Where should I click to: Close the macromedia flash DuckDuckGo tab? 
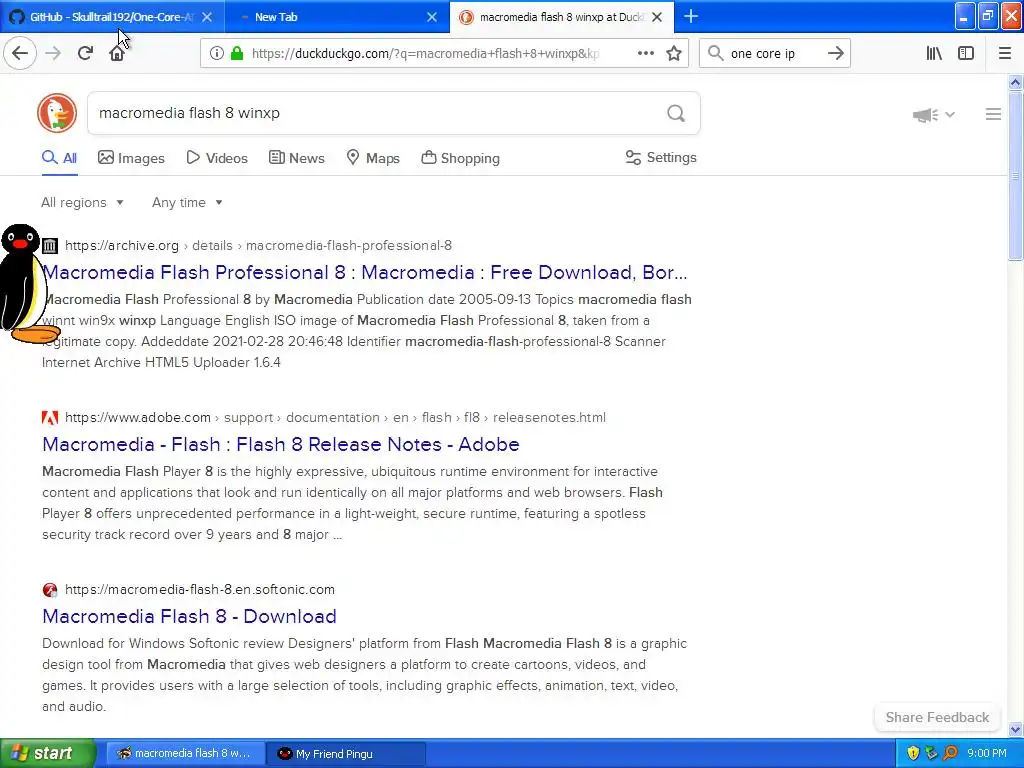[657, 17]
